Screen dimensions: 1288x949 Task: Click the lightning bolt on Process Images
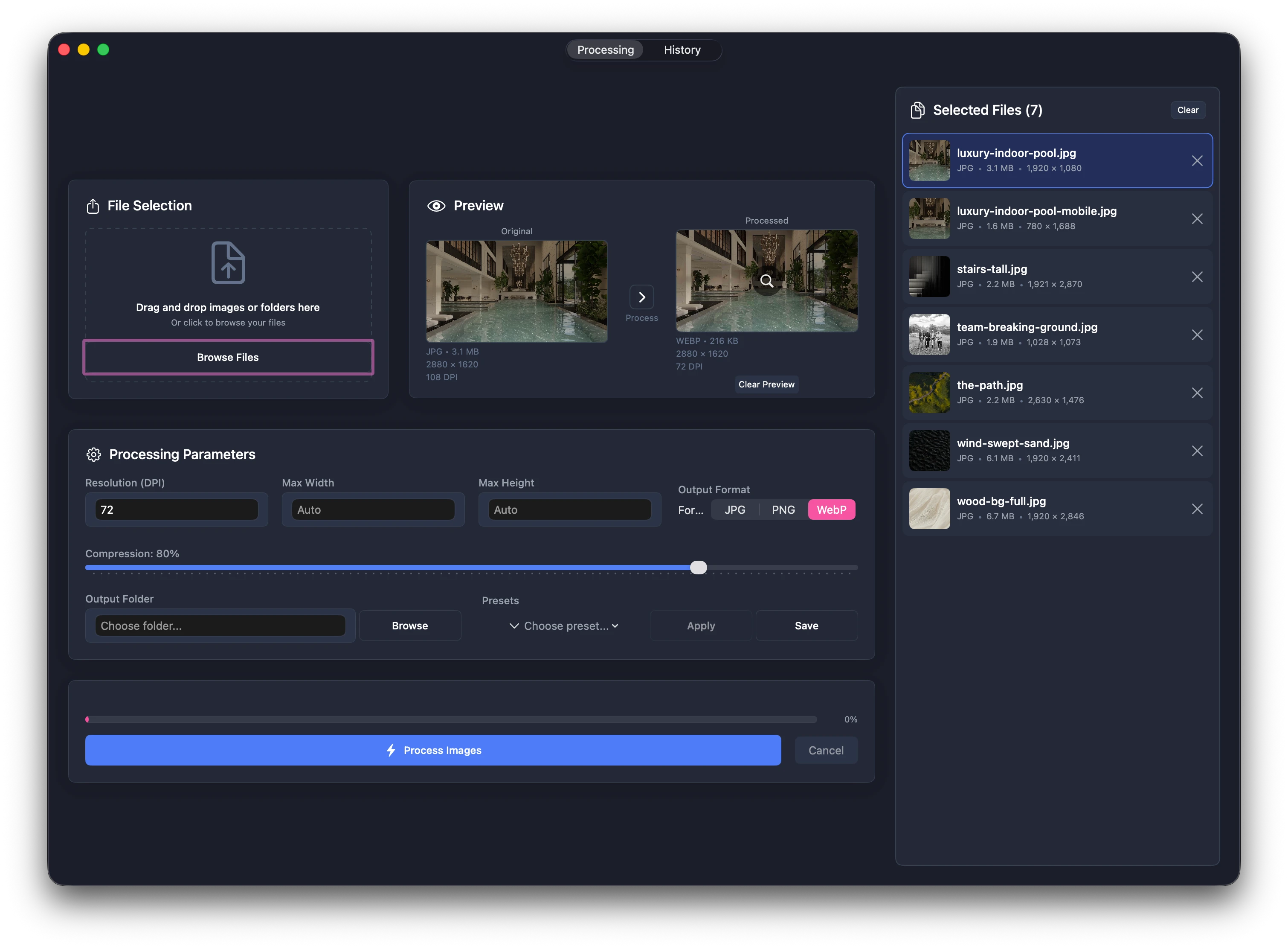coord(391,750)
